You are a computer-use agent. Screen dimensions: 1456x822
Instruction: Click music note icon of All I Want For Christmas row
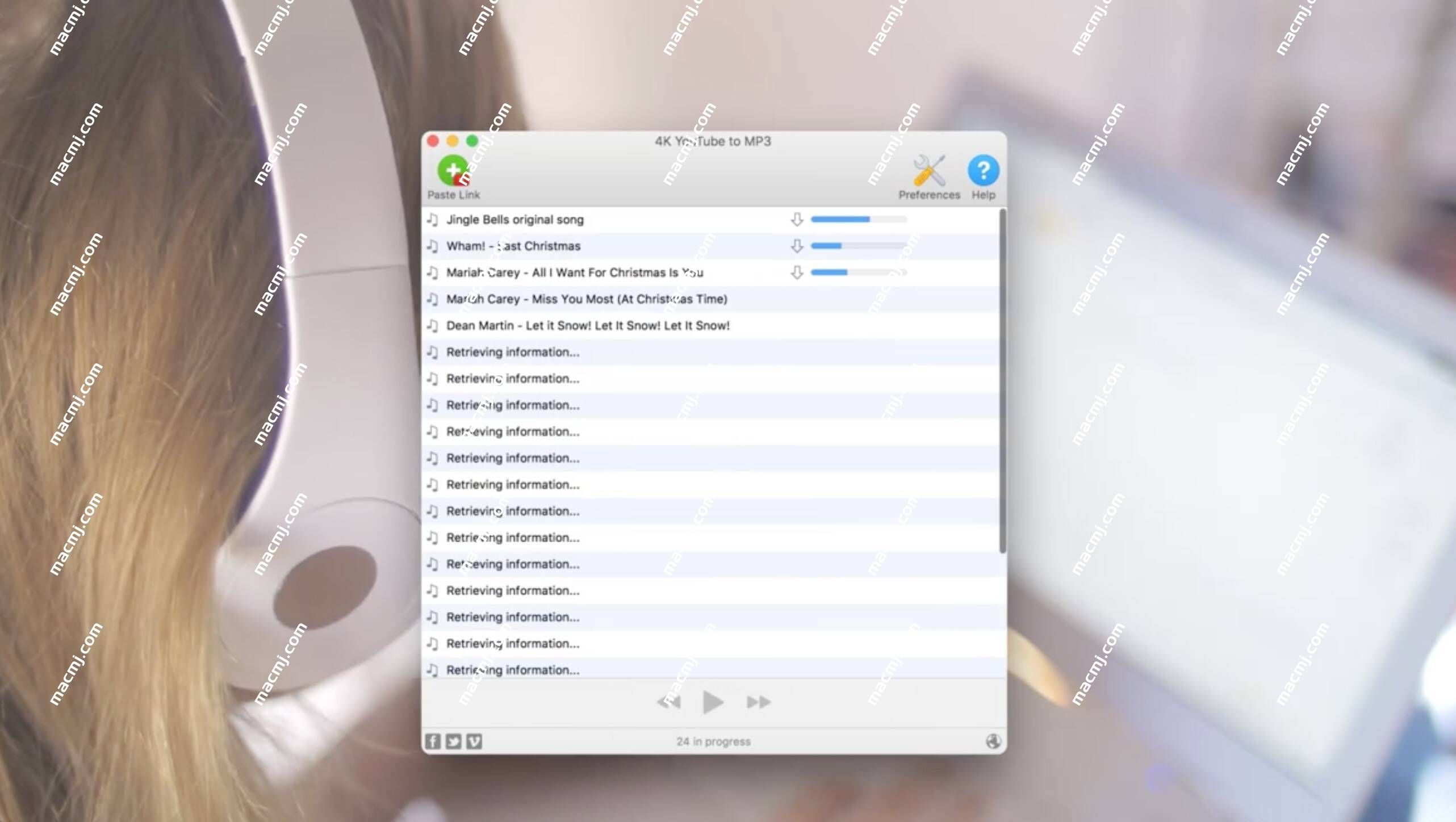click(433, 272)
